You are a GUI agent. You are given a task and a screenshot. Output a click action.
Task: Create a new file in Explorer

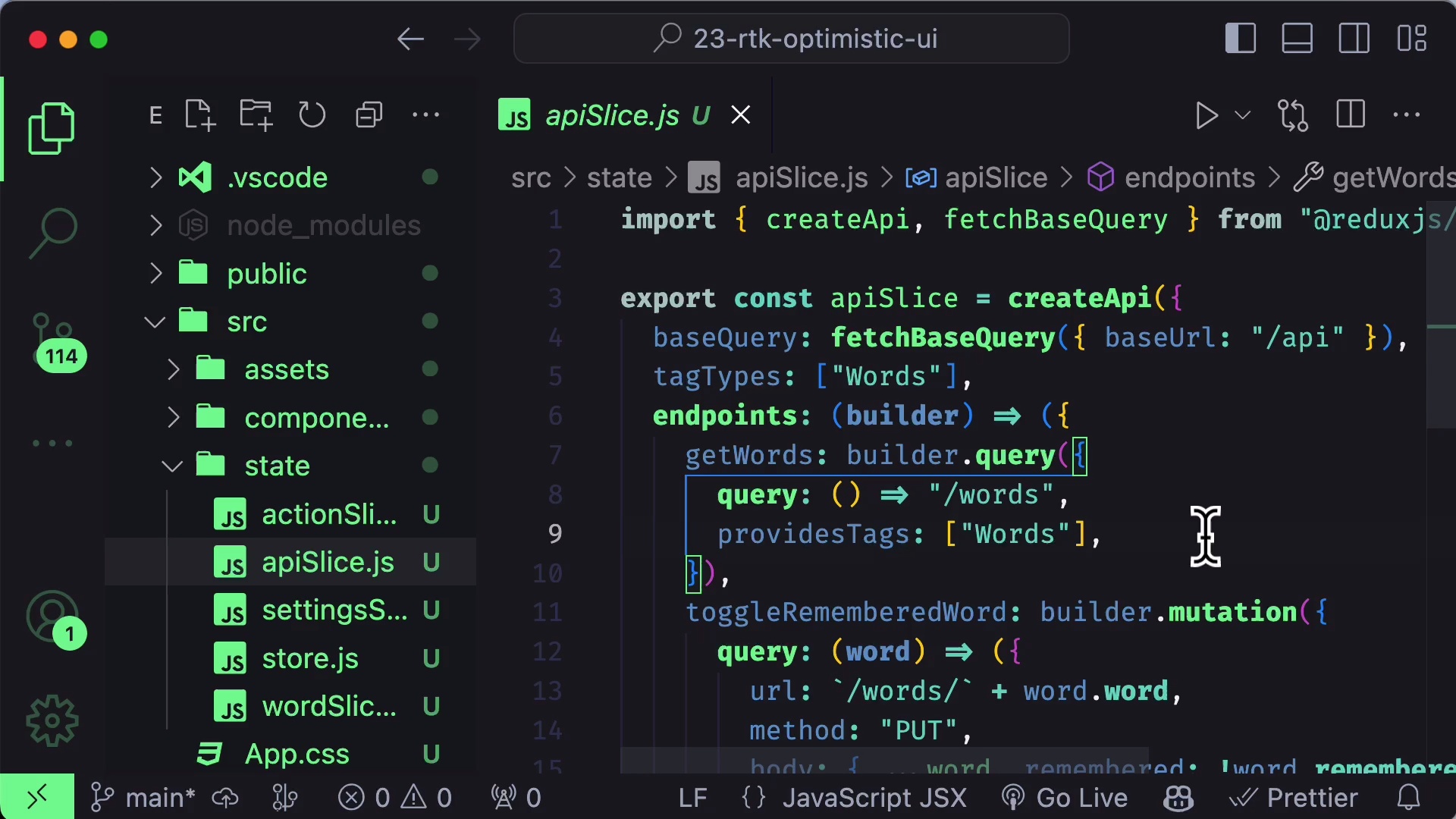point(200,115)
